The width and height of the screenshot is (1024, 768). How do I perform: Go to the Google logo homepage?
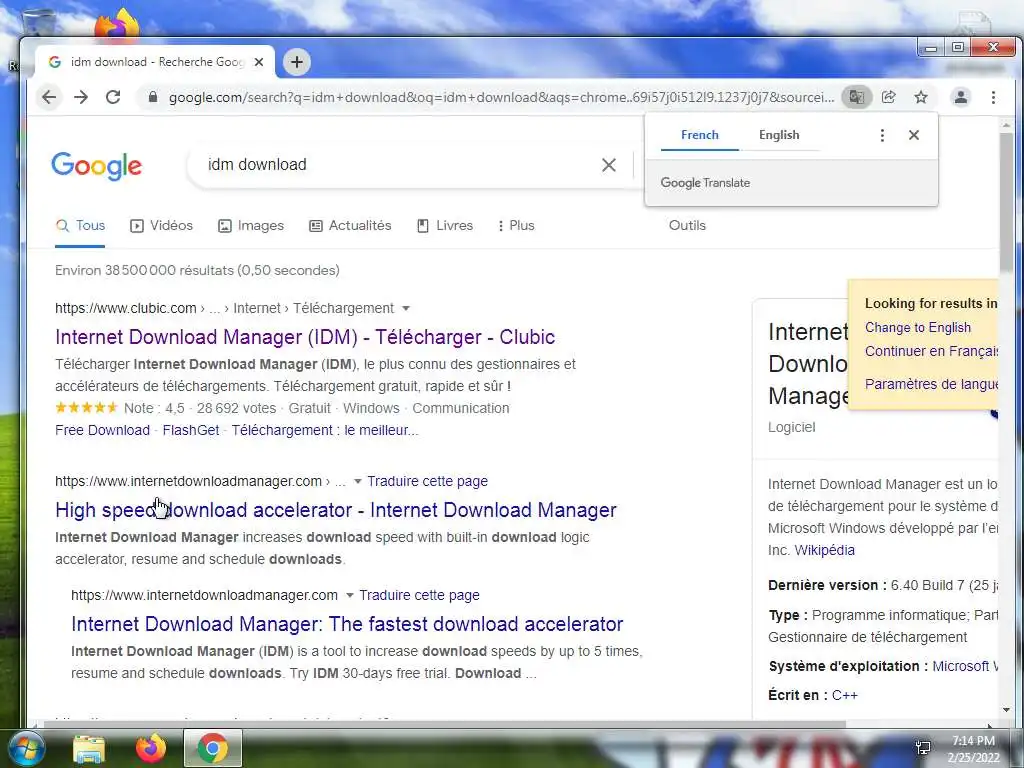pos(96,166)
